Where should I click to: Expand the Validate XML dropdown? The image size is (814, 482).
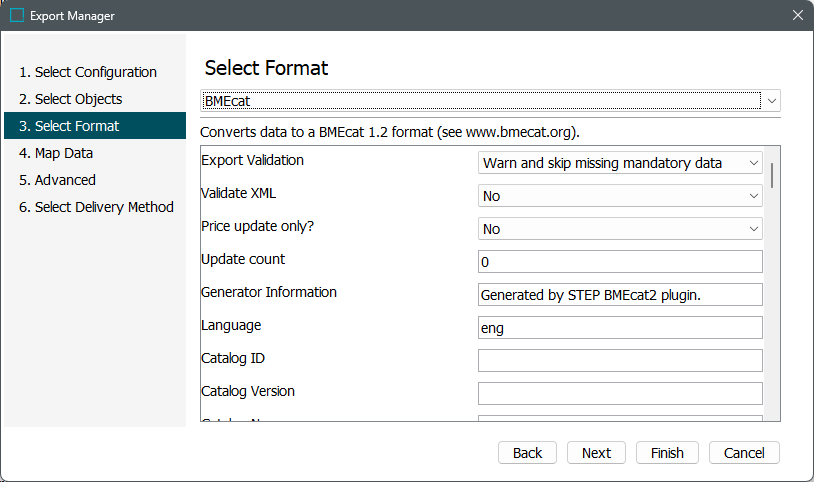(x=620, y=196)
